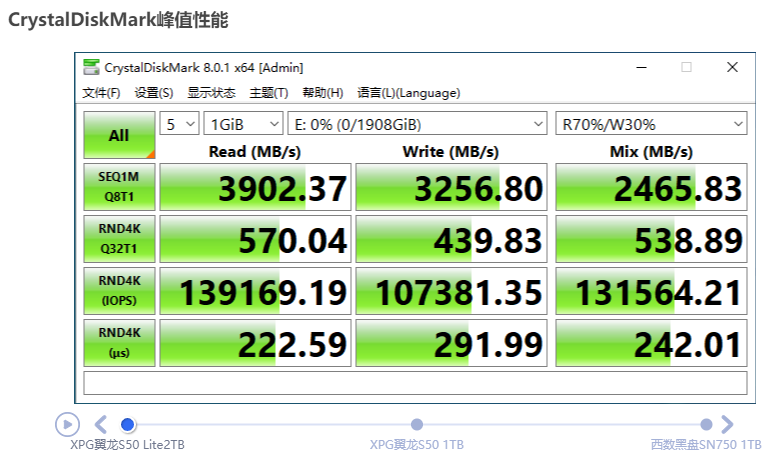Viewport: 770px width, 461px height.
Task: Select the latency read value 222.59
Action: coord(255,343)
